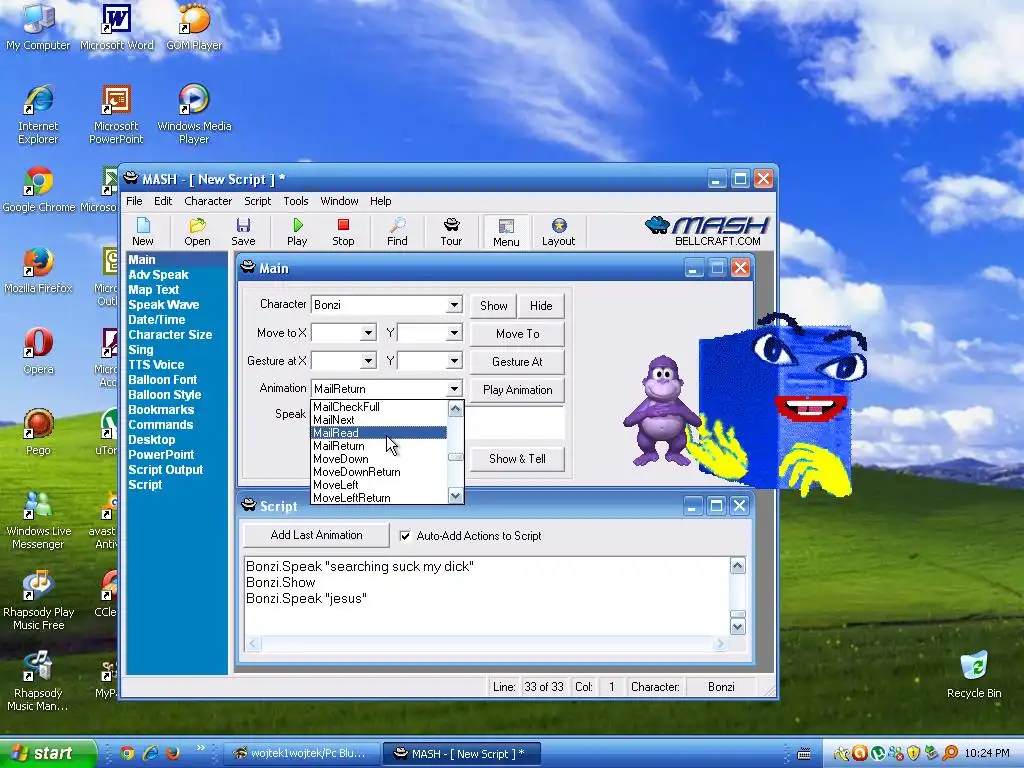Open the Gesture at X dropdown
Image resolution: width=1024 pixels, height=768 pixels.
(368, 360)
